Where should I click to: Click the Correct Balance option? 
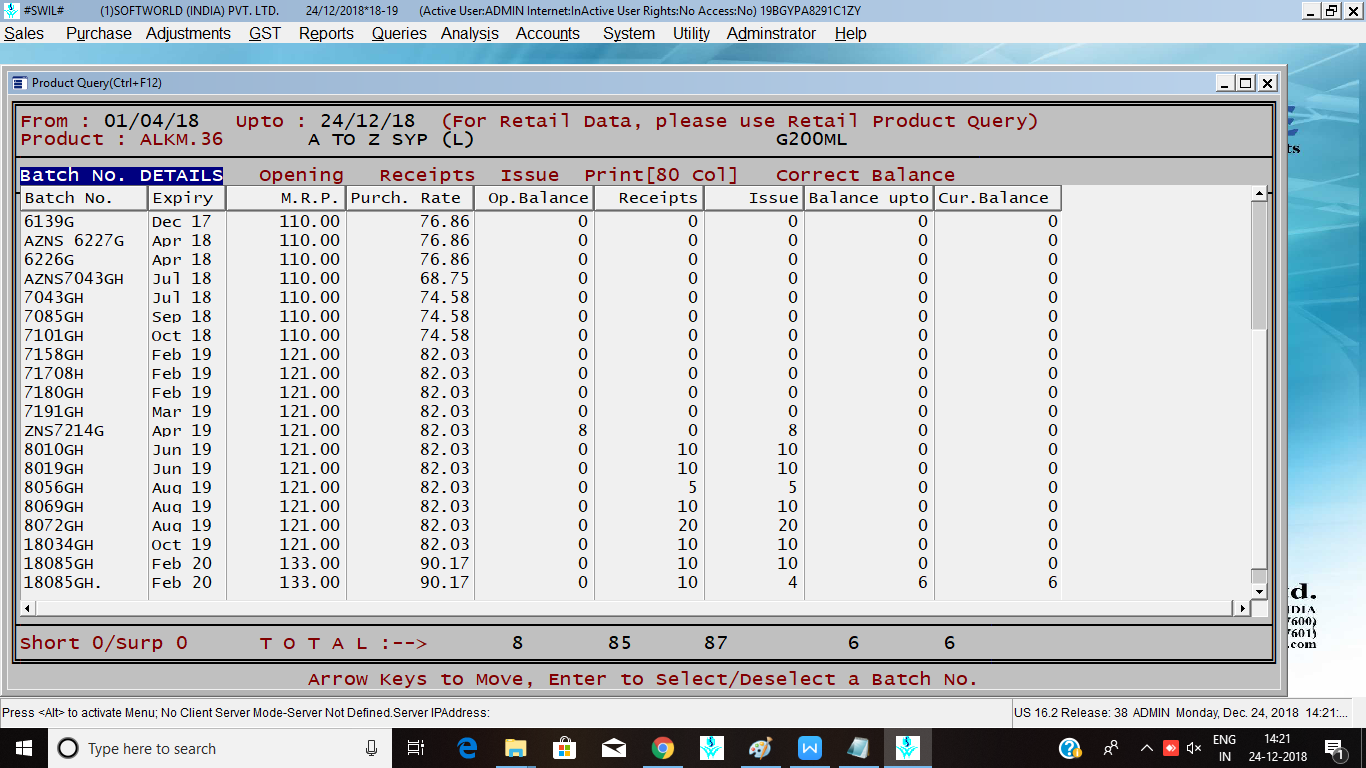[865, 175]
